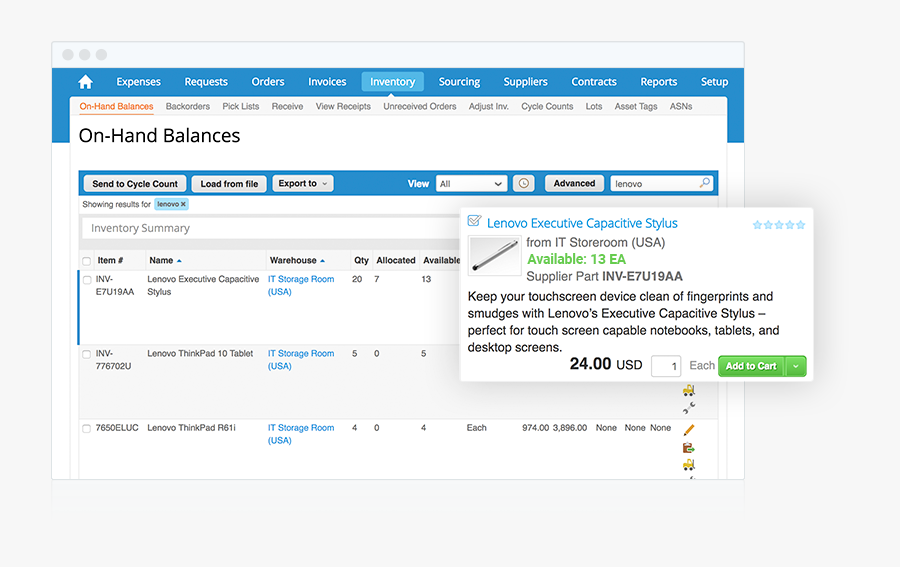Screen dimensions: 900x567
Task: Click the Inventory Summary heading
Action: [140, 228]
